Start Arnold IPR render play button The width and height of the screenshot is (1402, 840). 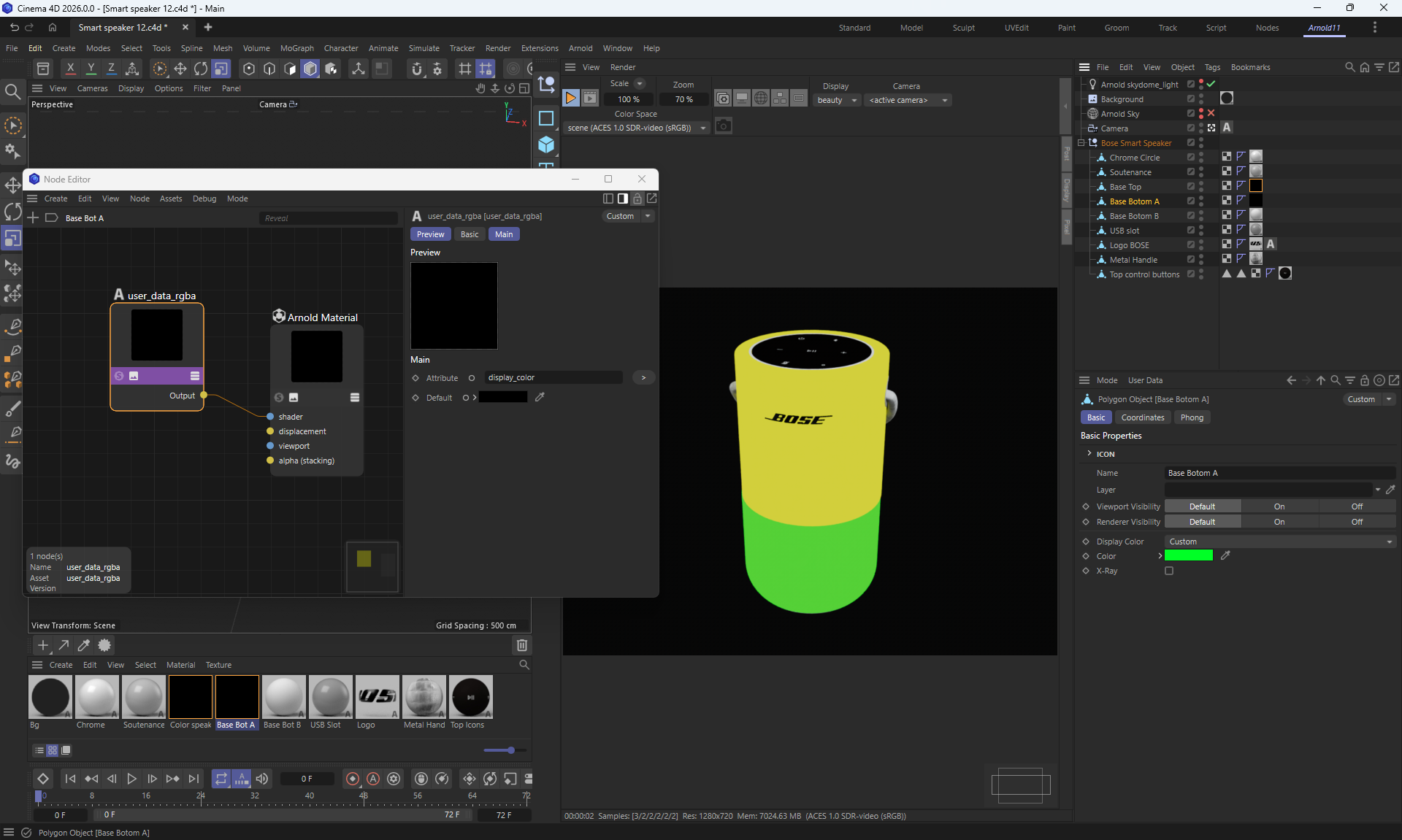click(x=571, y=99)
